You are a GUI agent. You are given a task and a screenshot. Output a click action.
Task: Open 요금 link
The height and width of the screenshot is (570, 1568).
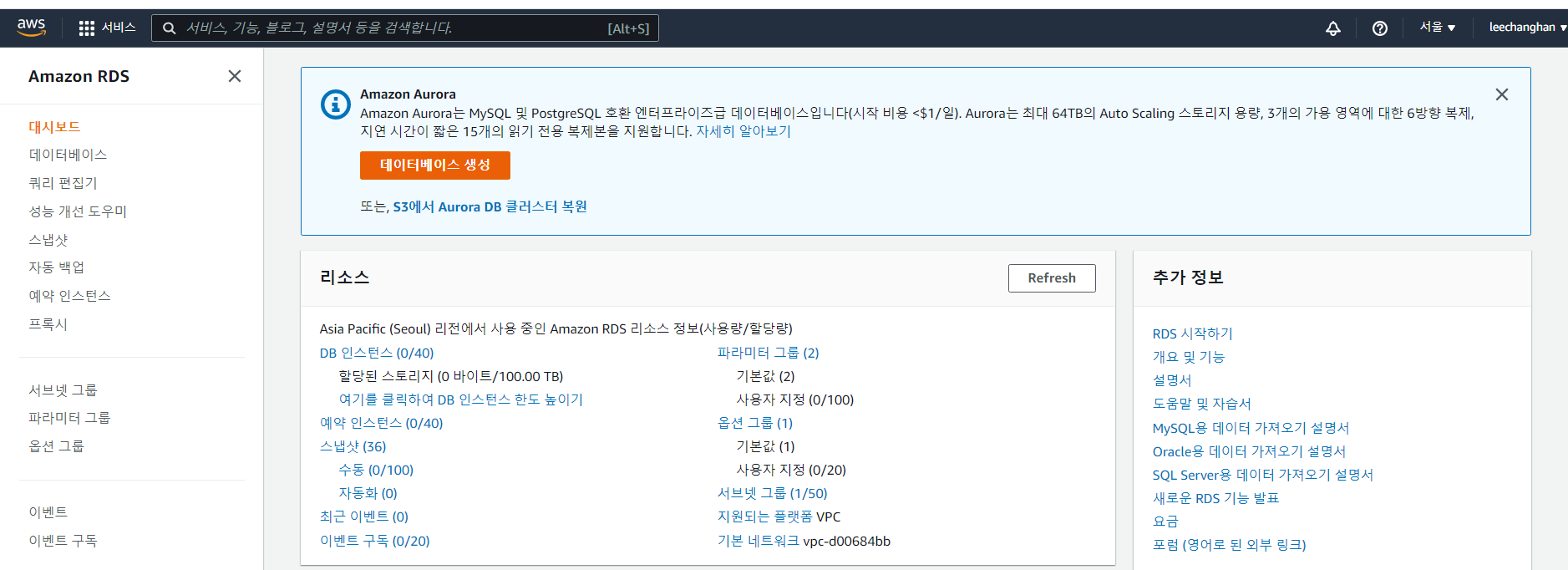point(1165,522)
